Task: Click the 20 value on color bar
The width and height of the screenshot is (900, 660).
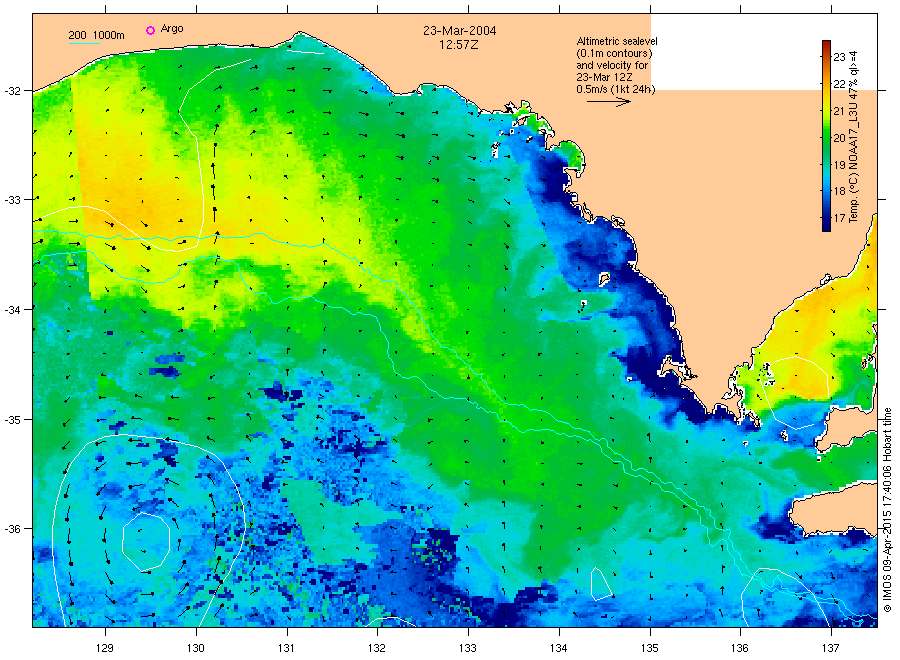Action: pos(839,138)
